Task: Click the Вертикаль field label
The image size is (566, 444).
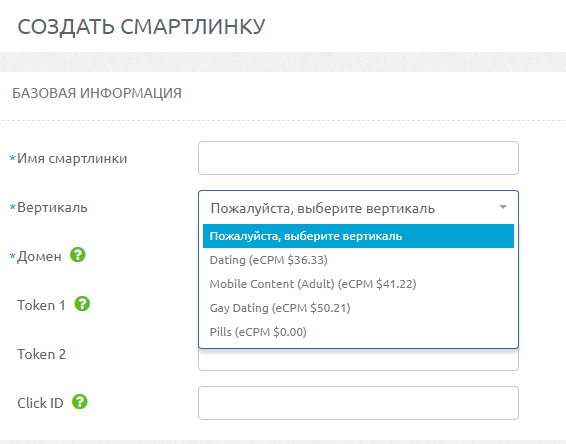Action: (52, 208)
